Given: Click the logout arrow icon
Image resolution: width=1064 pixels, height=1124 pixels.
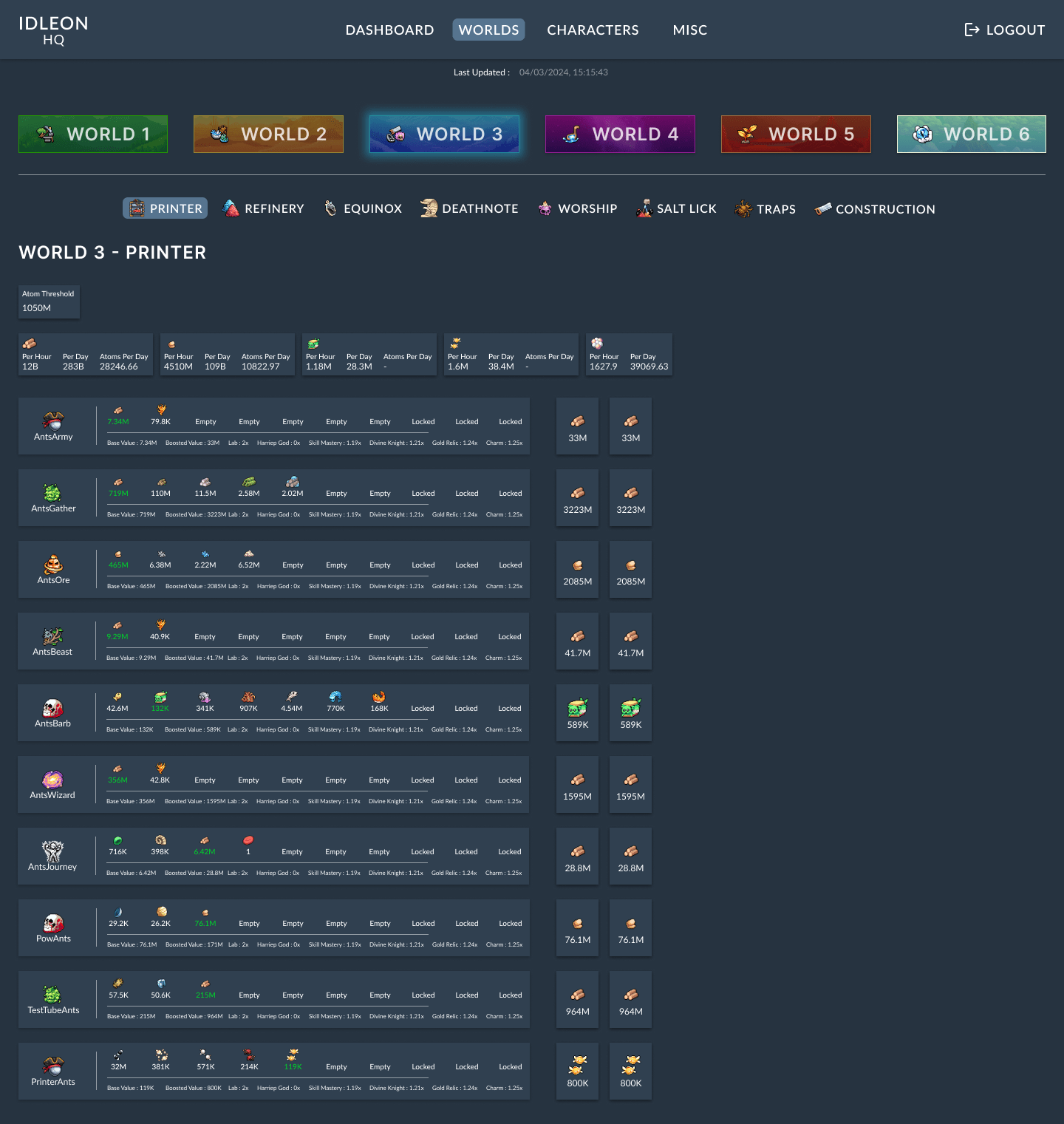Looking at the screenshot, I should coord(972,30).
